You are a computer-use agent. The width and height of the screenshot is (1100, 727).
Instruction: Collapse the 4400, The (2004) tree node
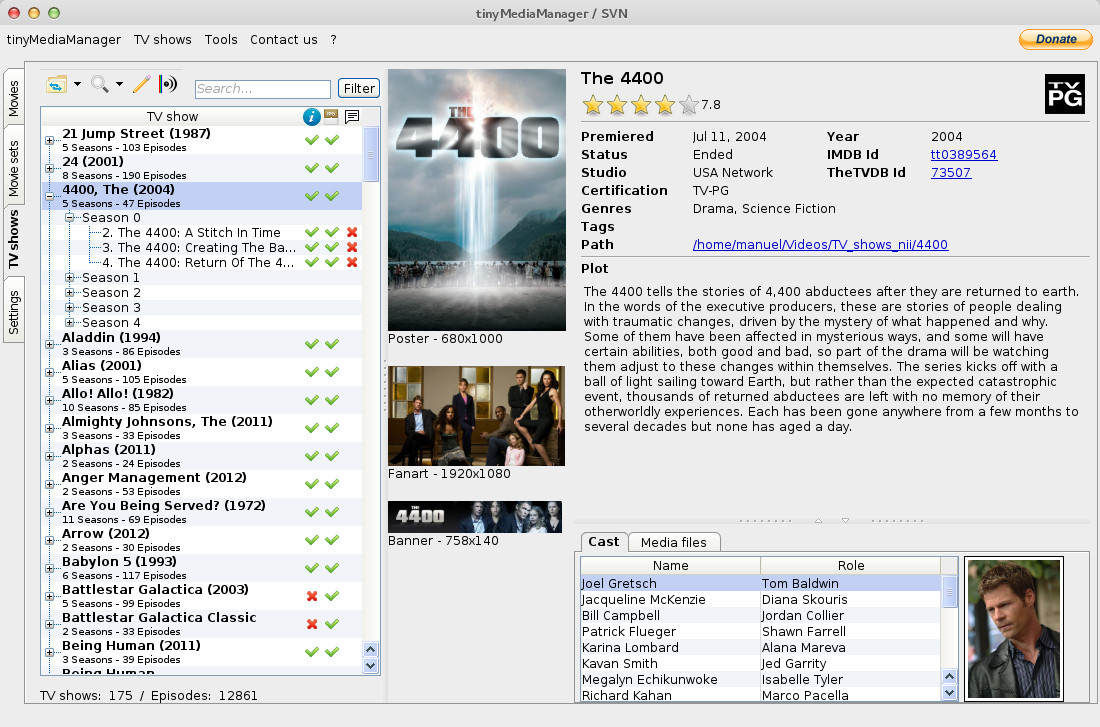pos(50,196)
